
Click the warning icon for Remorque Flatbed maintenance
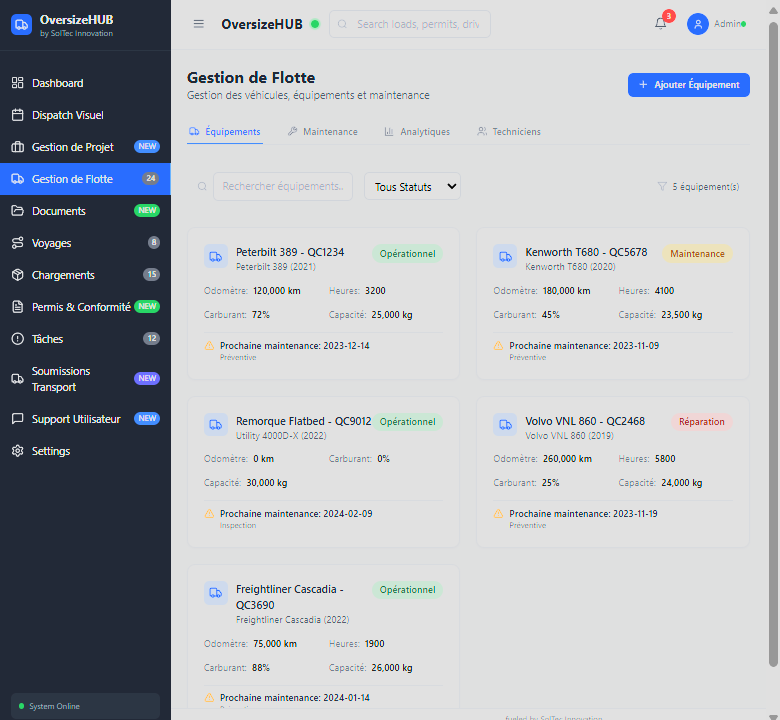[x=209, y=514]
